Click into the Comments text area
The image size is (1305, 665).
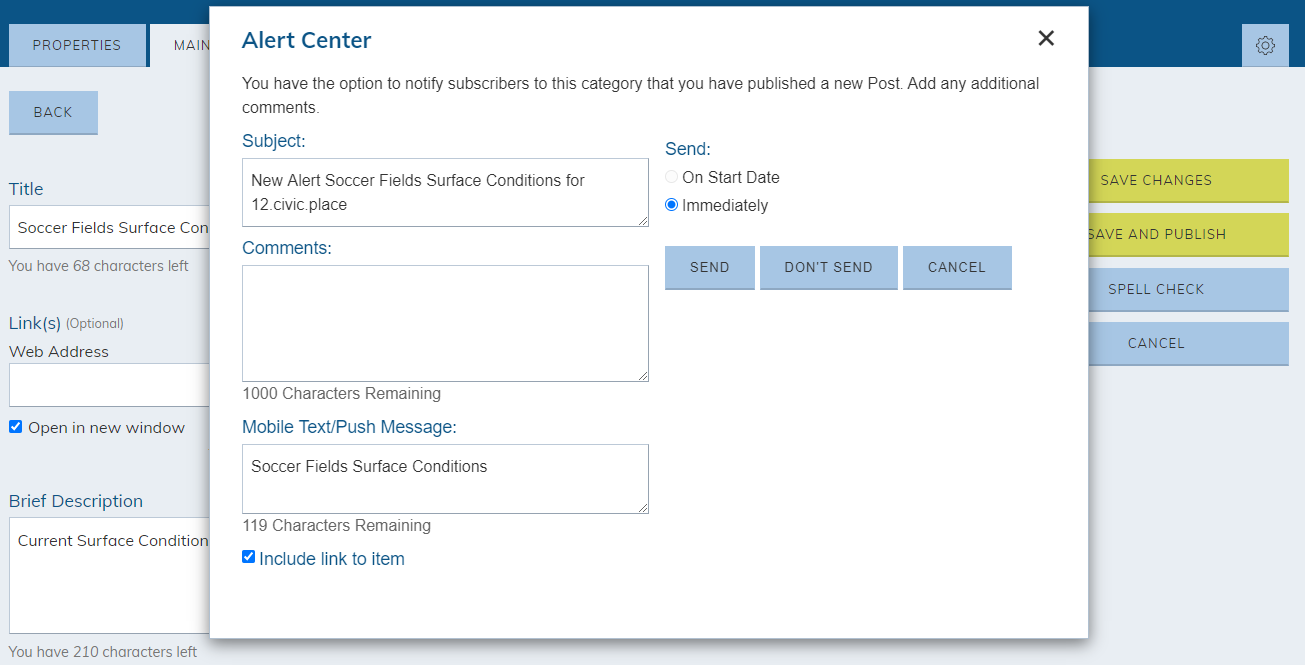tap(445, 323)
